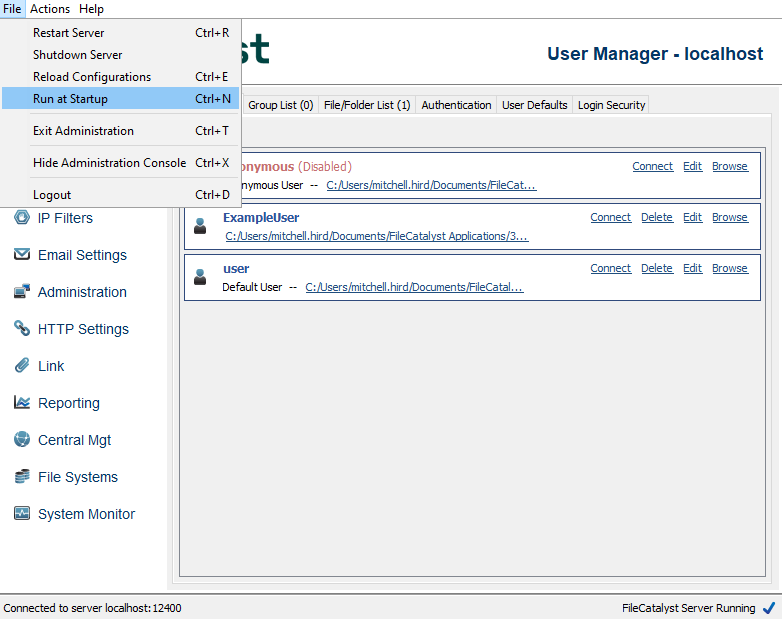This screenshot has width=782, height=619.
Task: Open File Systems in sidebar
Action: point(78,477)
